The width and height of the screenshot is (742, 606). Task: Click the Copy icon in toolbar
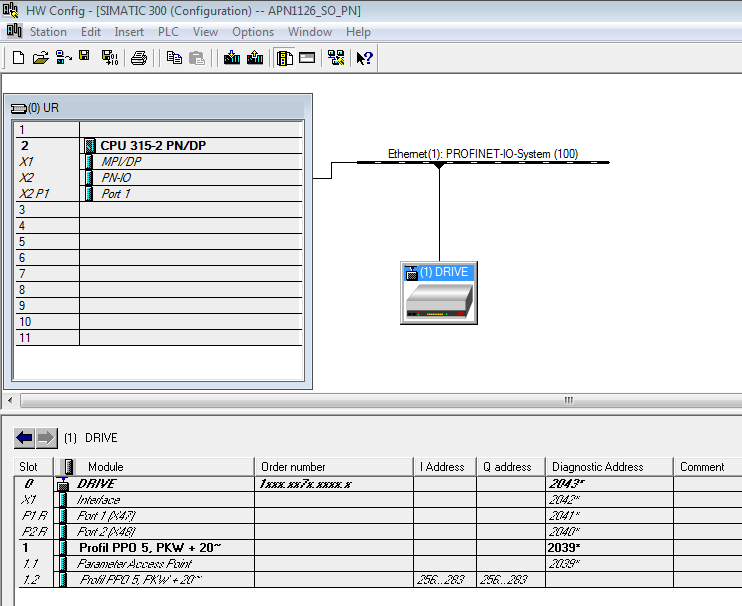(x=174, y=58)
